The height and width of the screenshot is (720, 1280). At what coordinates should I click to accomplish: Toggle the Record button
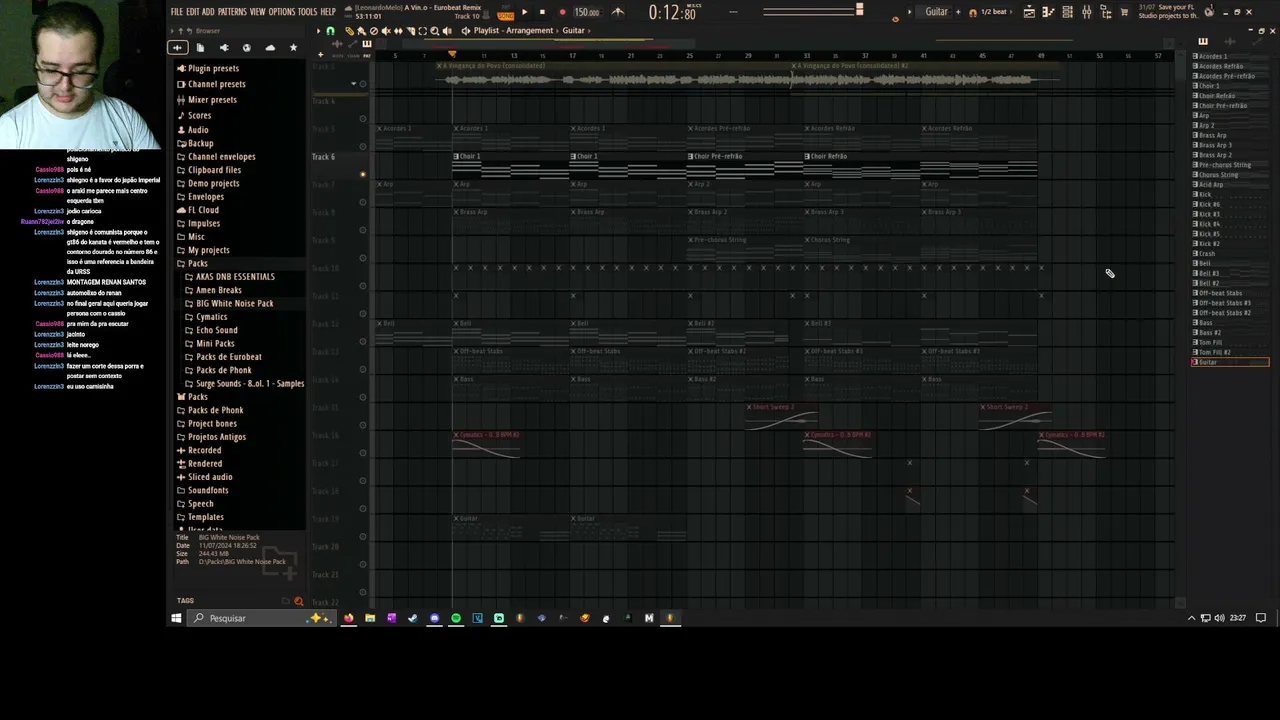pos(562,12)
